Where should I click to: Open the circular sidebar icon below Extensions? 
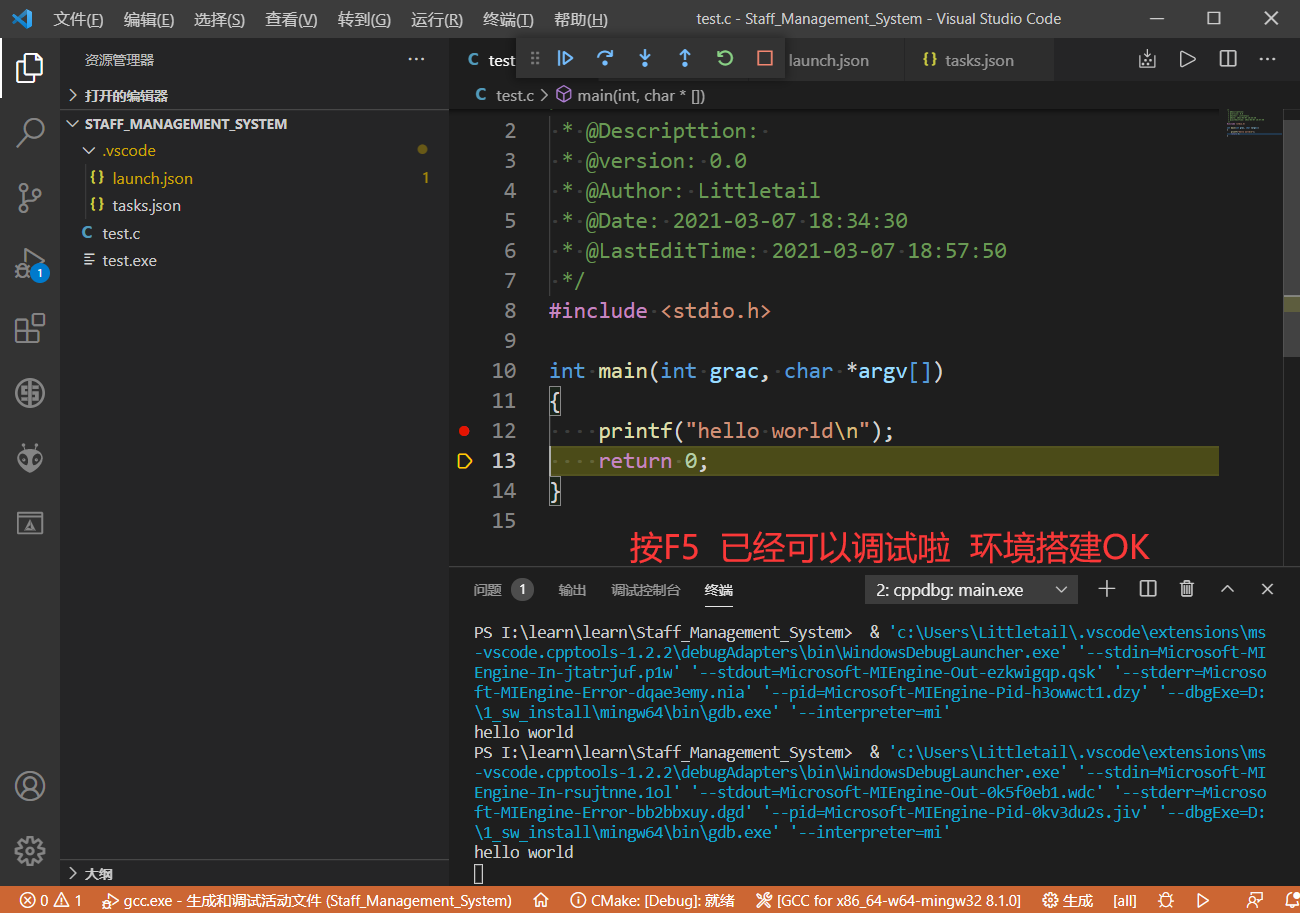(x=30, y=393)
